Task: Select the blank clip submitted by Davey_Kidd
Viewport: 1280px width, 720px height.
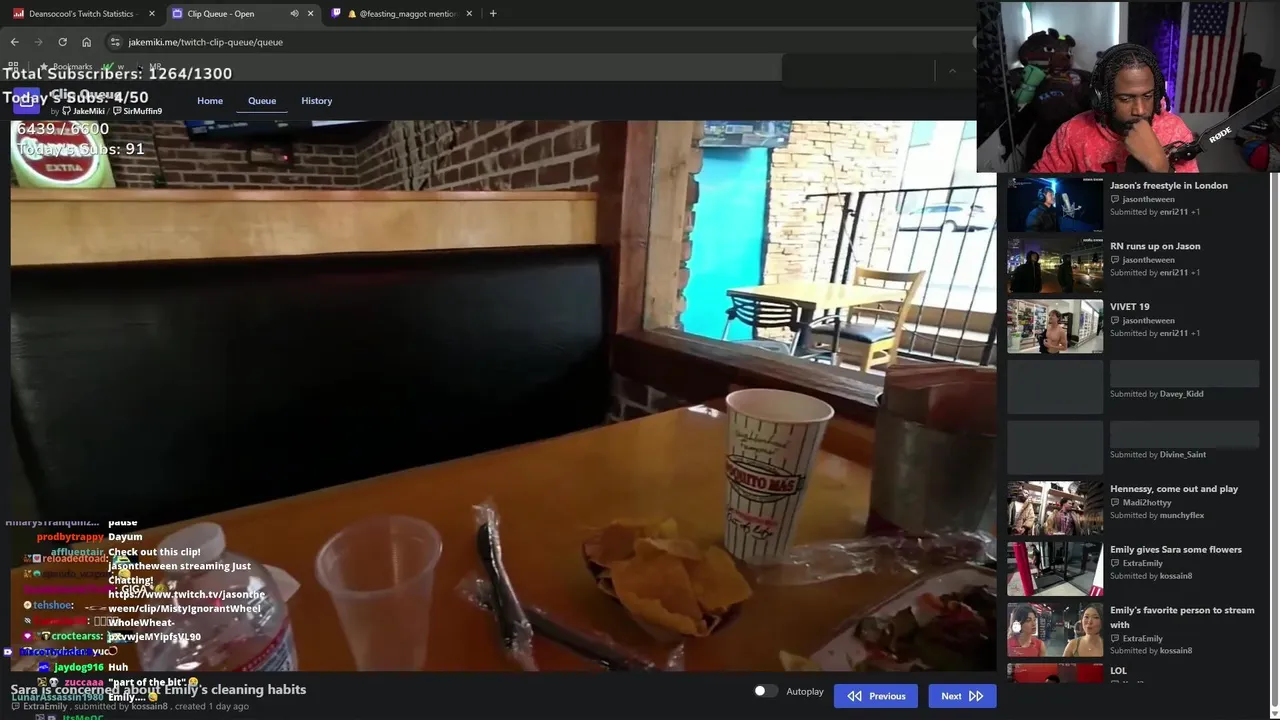Action: pyautogui.click(x=1055, y=387)
